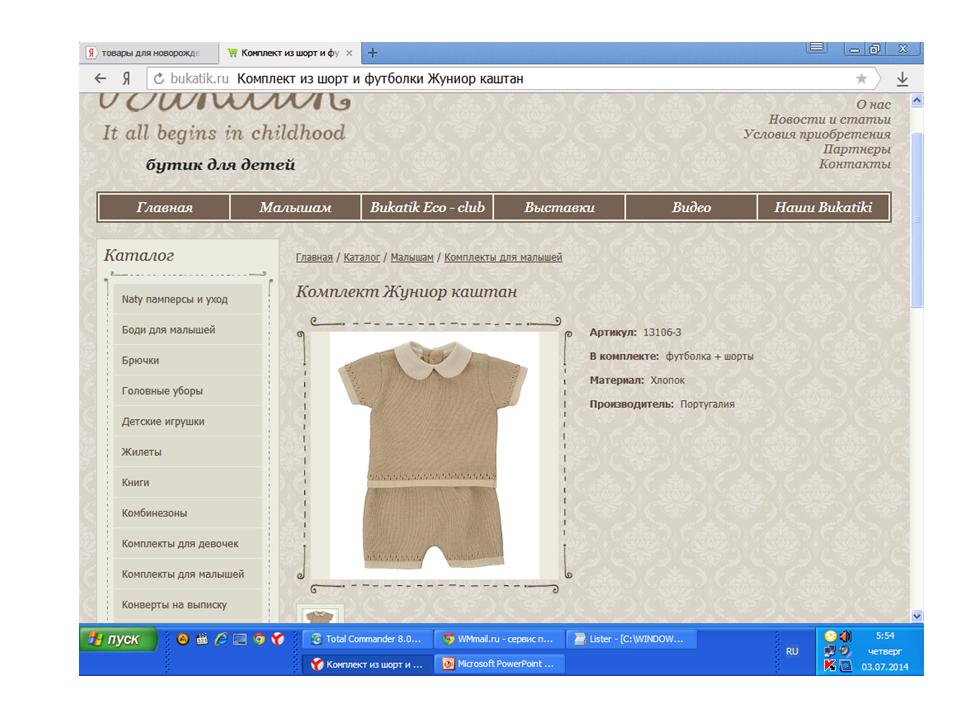Screen dimensions: 960x720
Task: Open 'Условия приобретения' link
Action: coord(817,134)
